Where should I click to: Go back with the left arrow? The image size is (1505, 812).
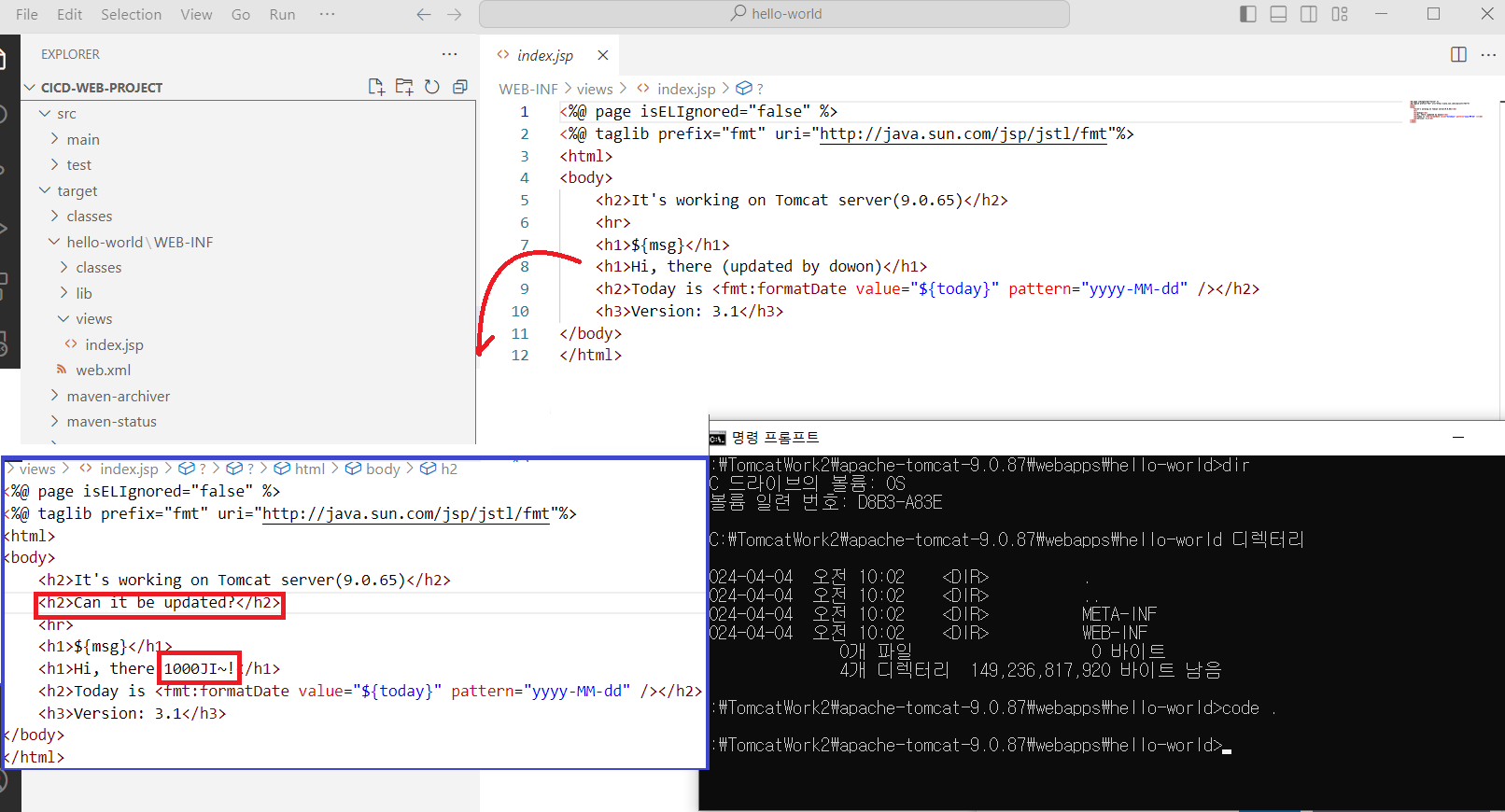point(424,14)
